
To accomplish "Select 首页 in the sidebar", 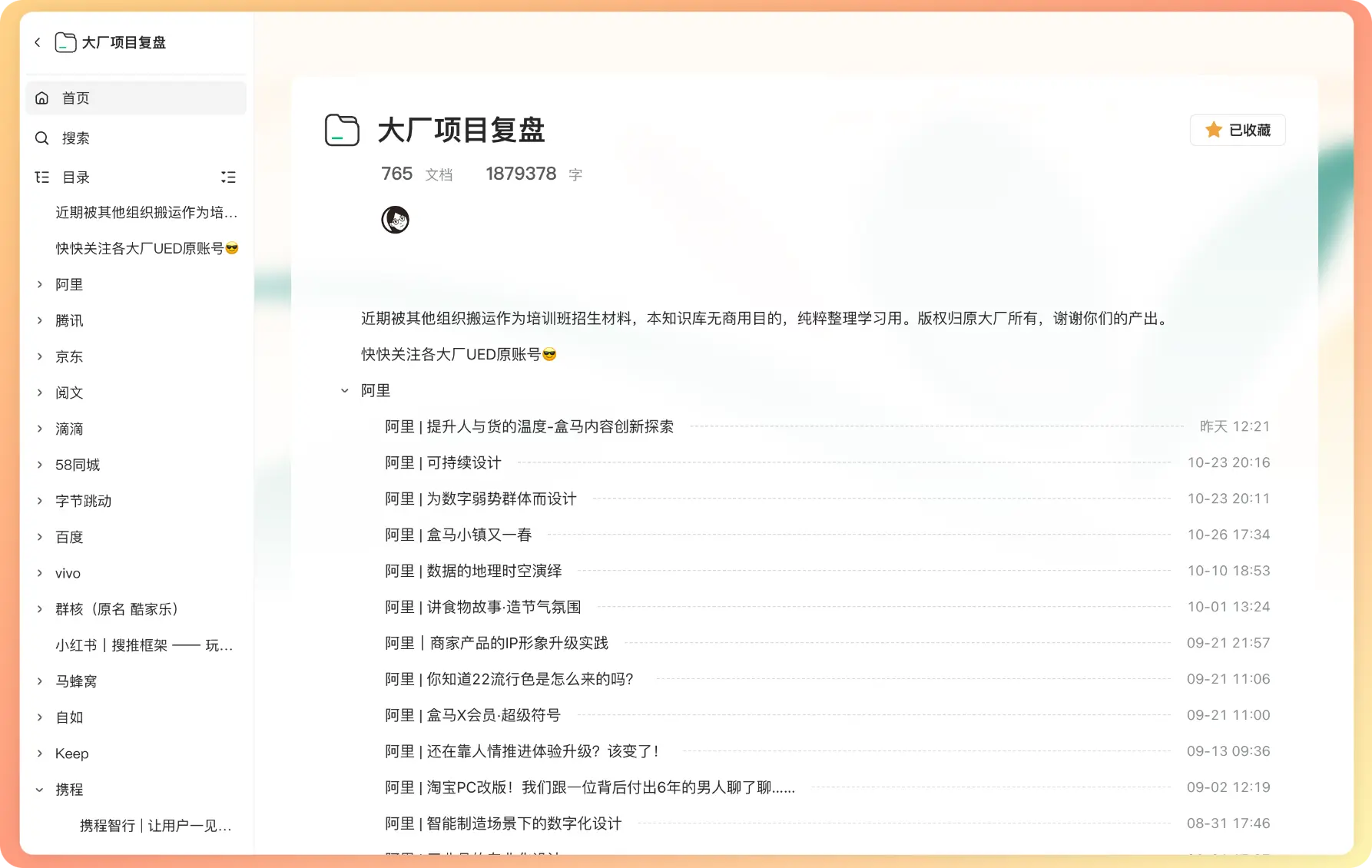I will pyautogui.click(x=75, y=98).
